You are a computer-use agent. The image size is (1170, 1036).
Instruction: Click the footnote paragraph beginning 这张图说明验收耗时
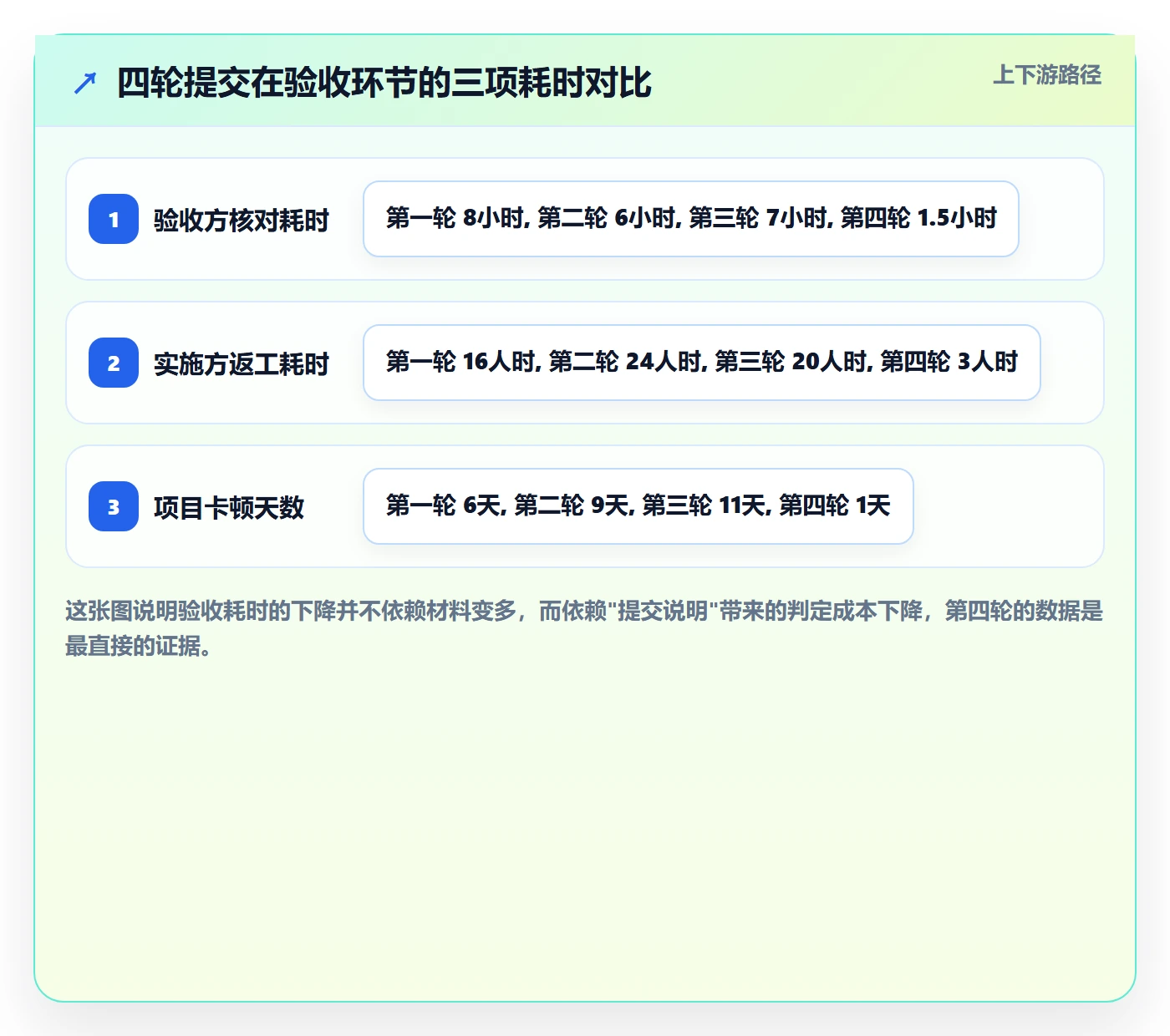[x=584, y=628]
